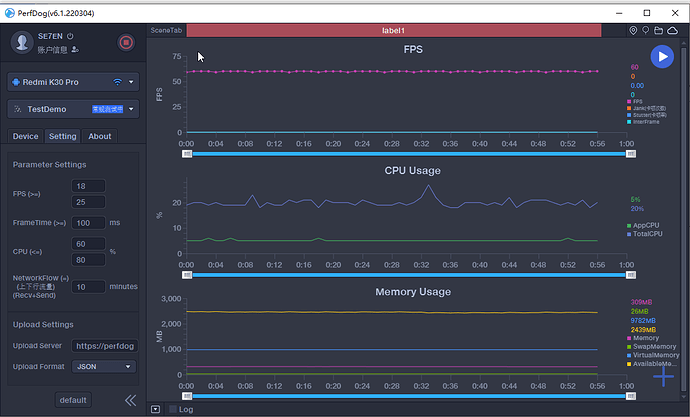Click the CPU Usage chart title

point(412,171)
